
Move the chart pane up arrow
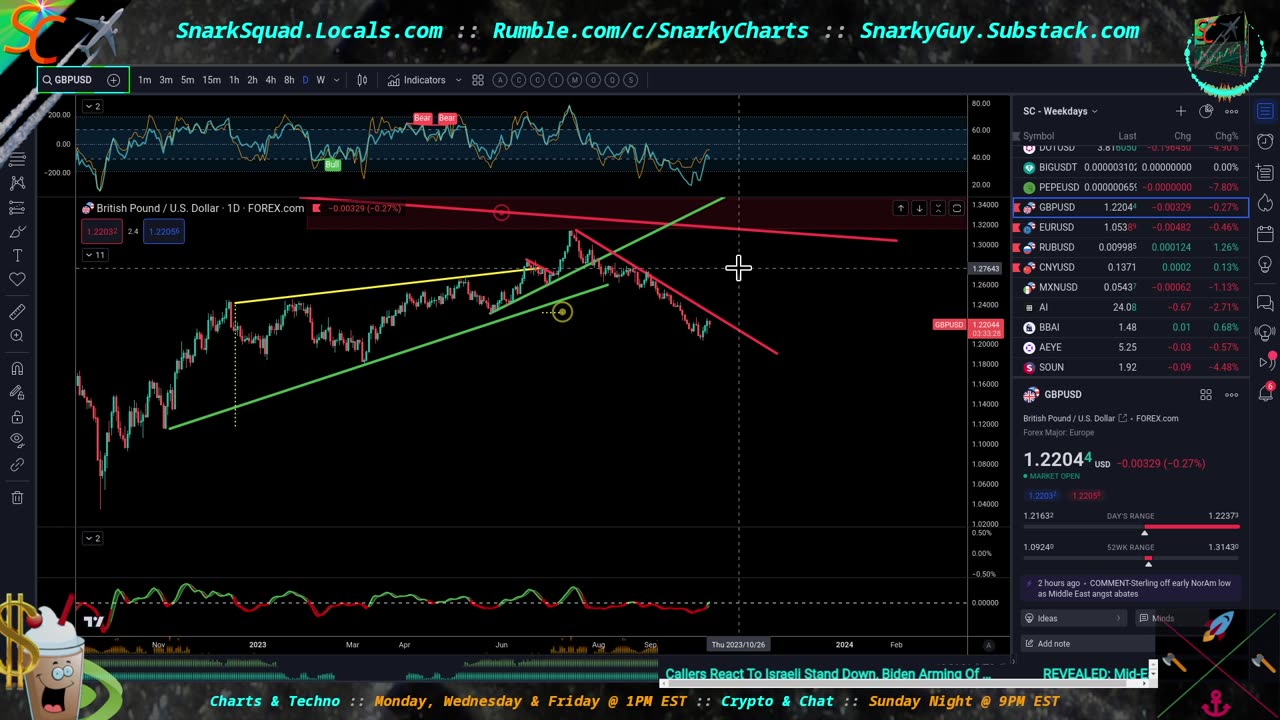point(900,208)
